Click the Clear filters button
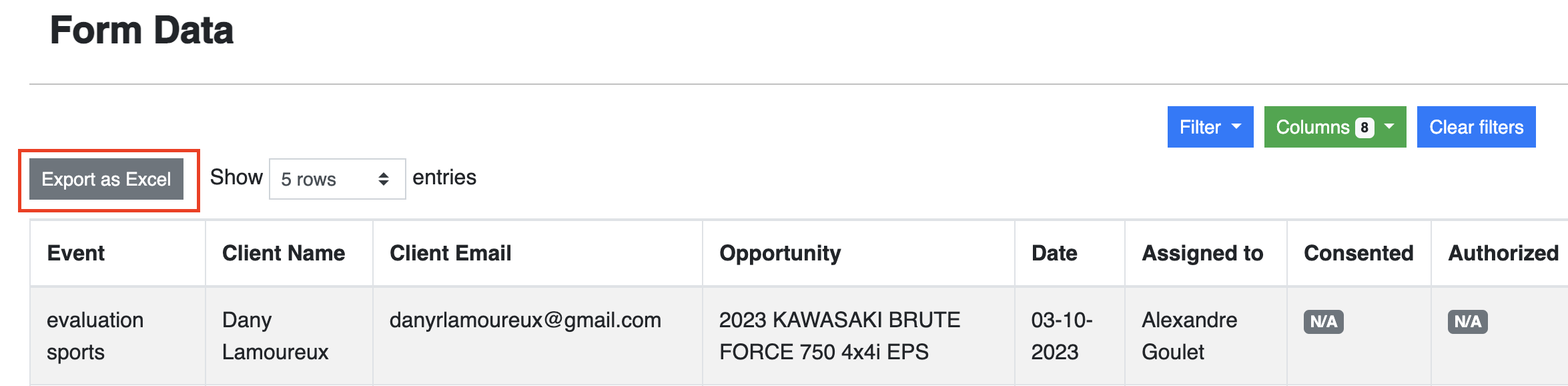Screen dimensions: 1568x386 pos(1476,127)
